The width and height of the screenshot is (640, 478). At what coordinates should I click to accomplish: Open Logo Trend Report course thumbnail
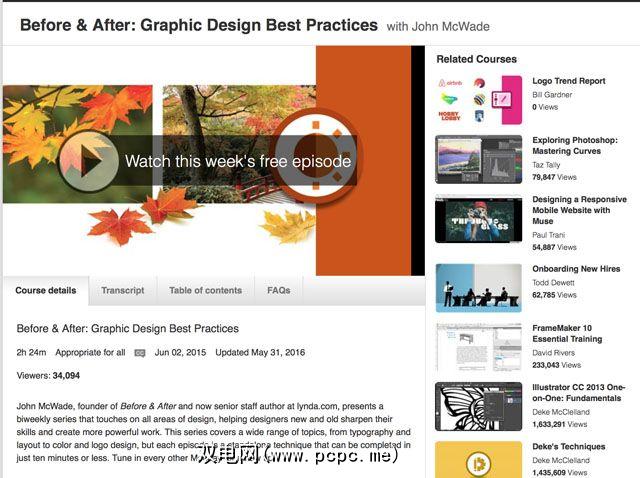479,100
